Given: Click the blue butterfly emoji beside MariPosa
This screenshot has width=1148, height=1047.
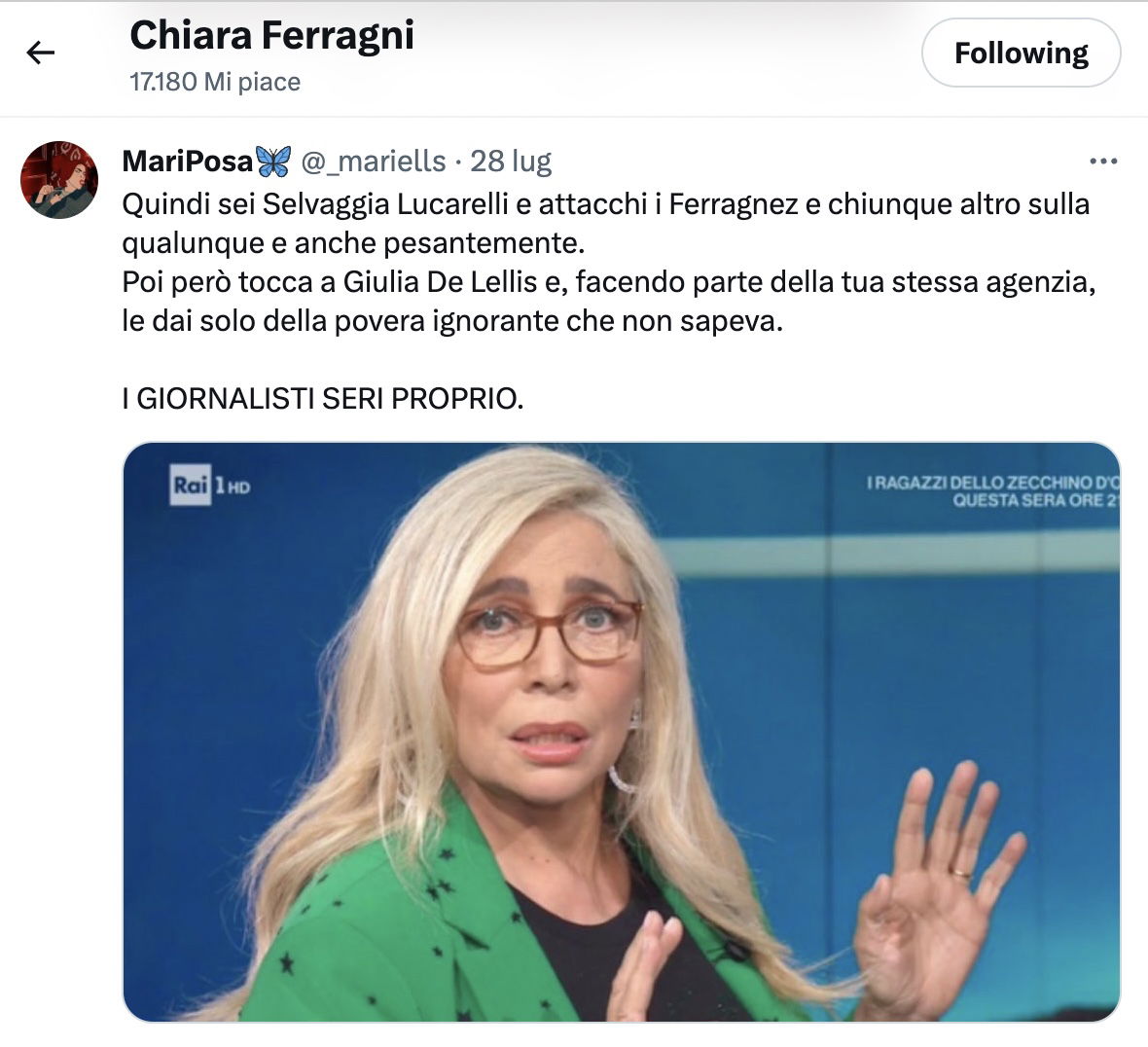Looking at the screenshot, I should pos(273,162).
